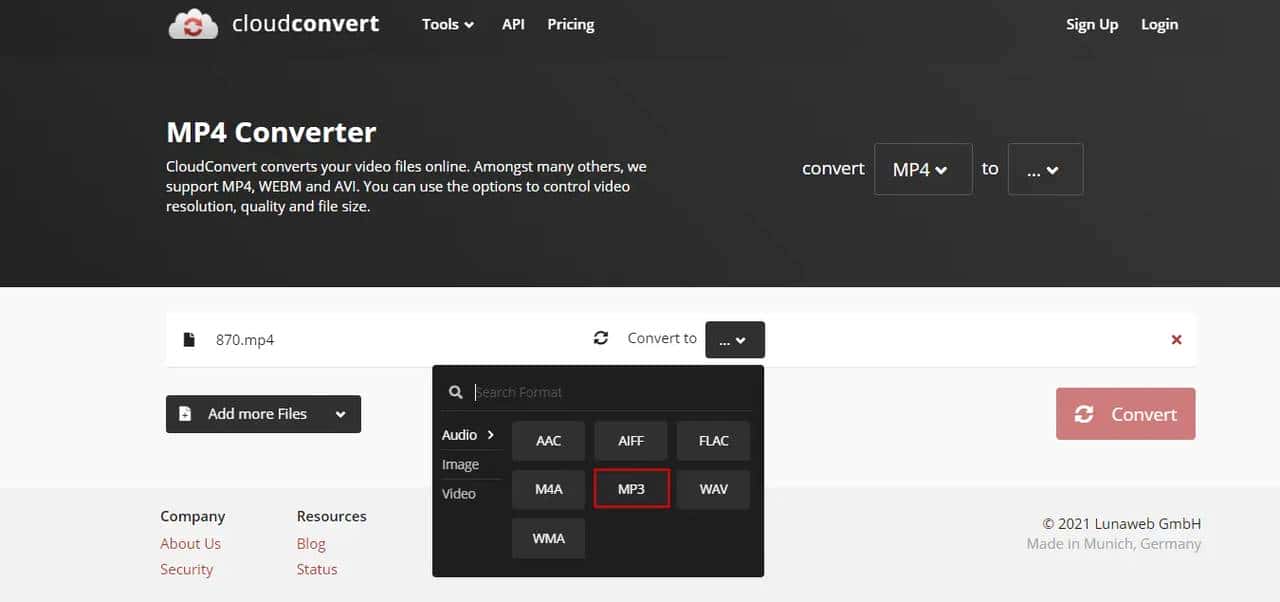Viewport: 1280px width, 602px height.
Task: Open the target format dropdown in header
Action: point(1044,169)
